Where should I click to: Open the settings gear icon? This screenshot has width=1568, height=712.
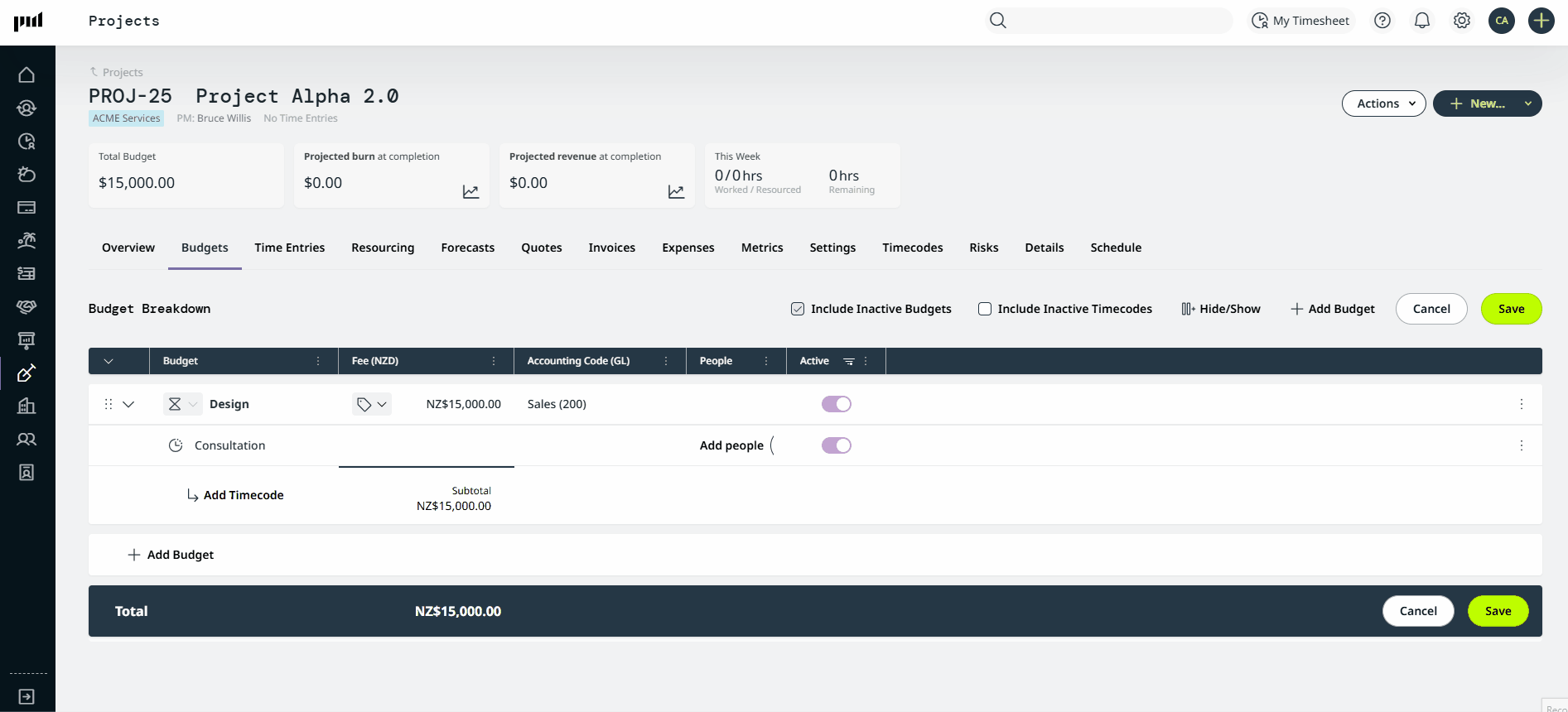point(1462,21)
